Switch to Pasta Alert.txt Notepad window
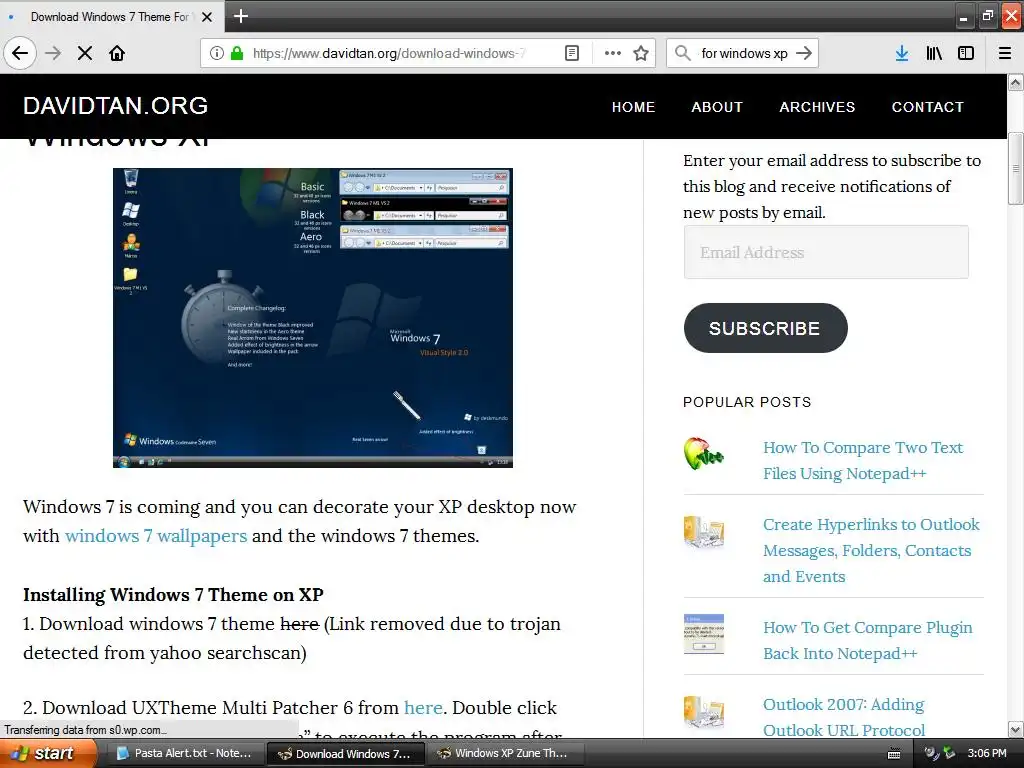Viewport: 1024px width, 768px height. click(x=185, y=754)
